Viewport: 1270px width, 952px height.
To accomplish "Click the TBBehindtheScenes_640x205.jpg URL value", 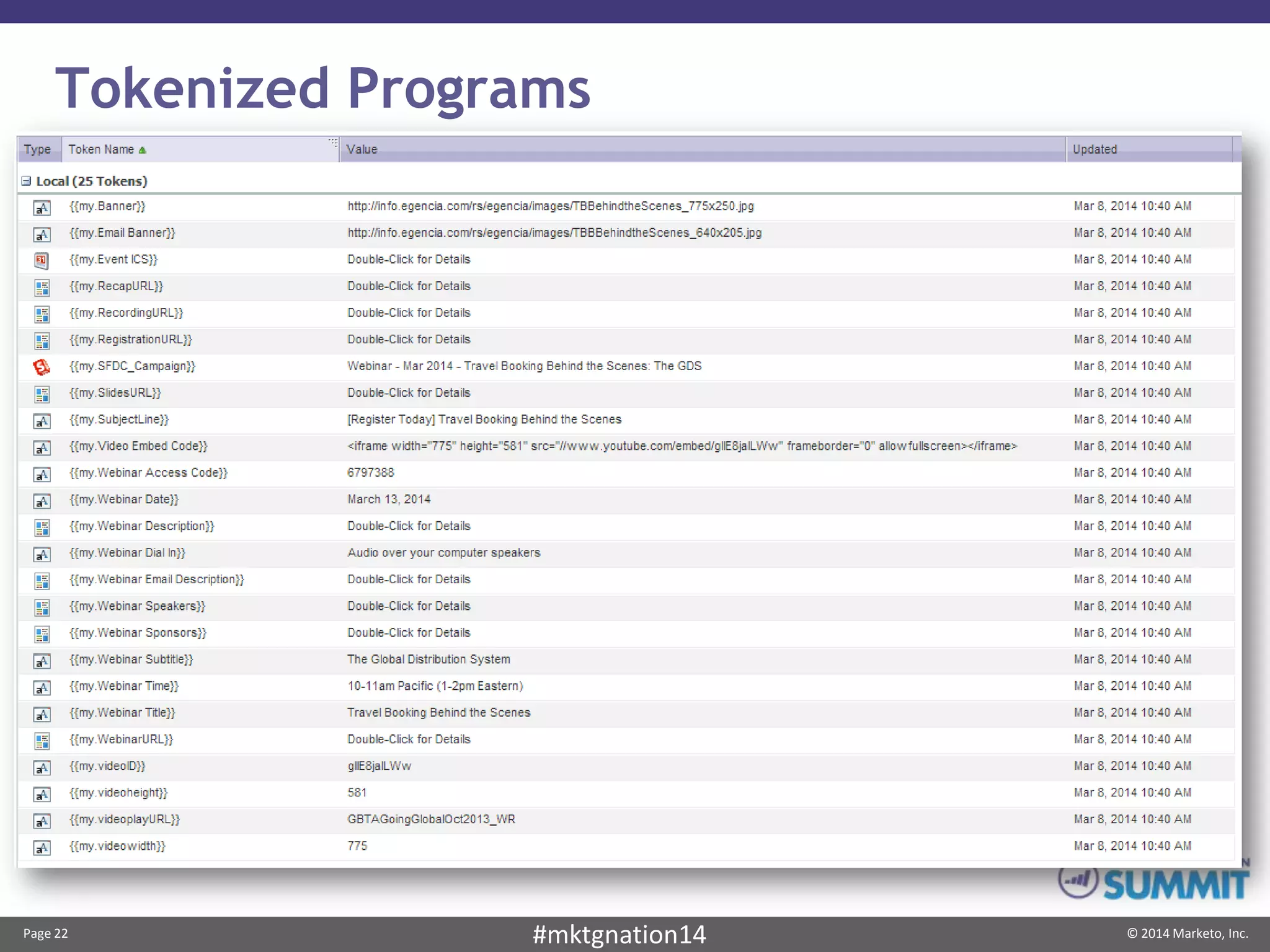I will (554, 233).
